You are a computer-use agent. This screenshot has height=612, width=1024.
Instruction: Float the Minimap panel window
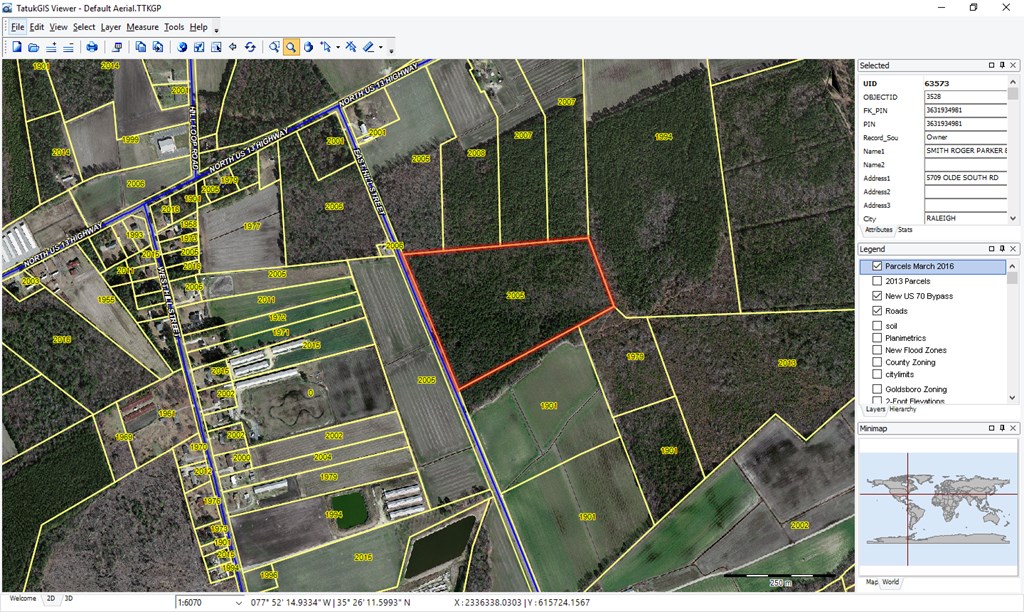point(991,428)
